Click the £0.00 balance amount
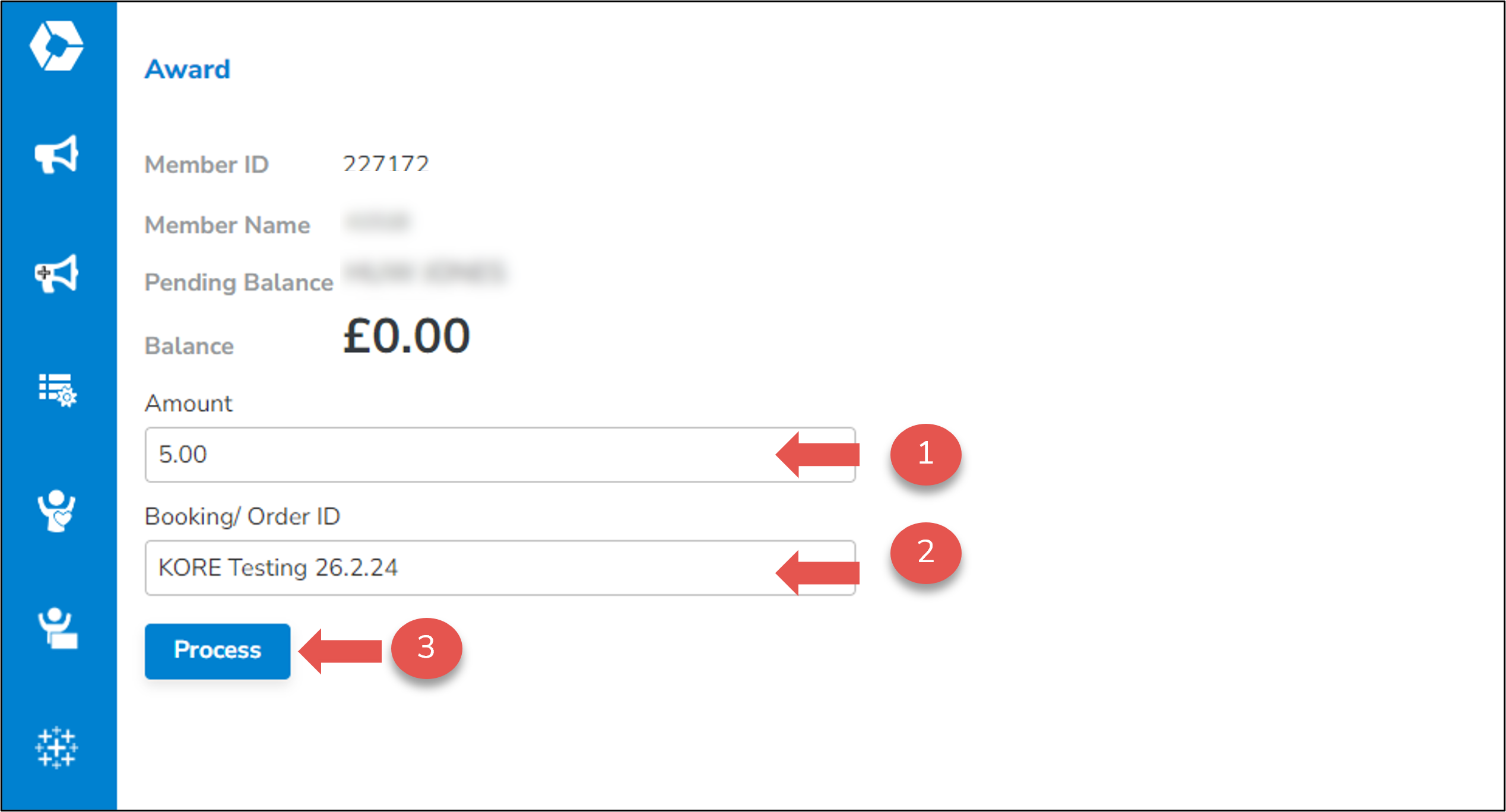This screenshot has width=1506, height=812. click(407, 337)
